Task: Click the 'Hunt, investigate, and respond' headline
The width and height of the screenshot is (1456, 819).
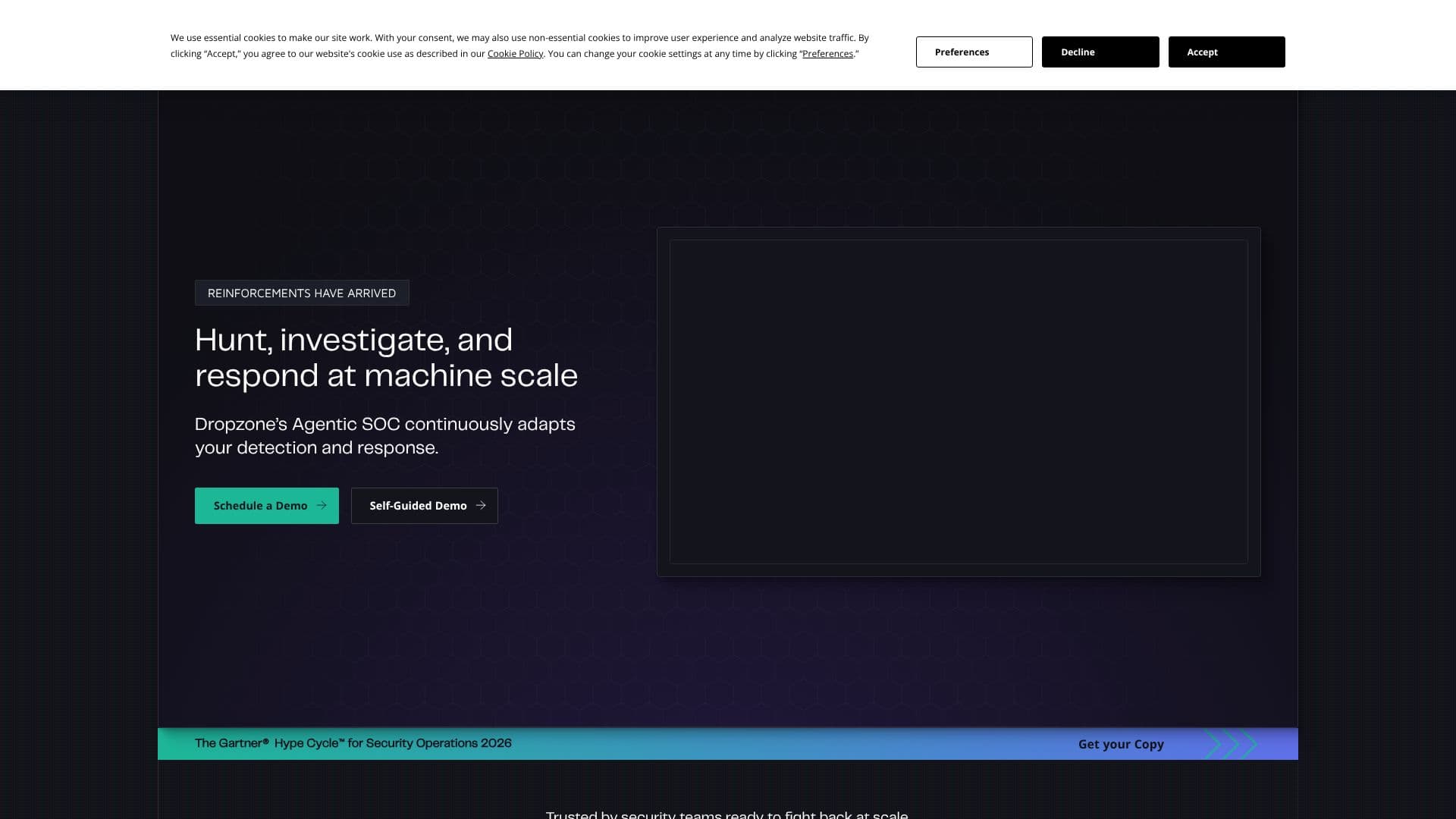Action: [x=386, y=357]
